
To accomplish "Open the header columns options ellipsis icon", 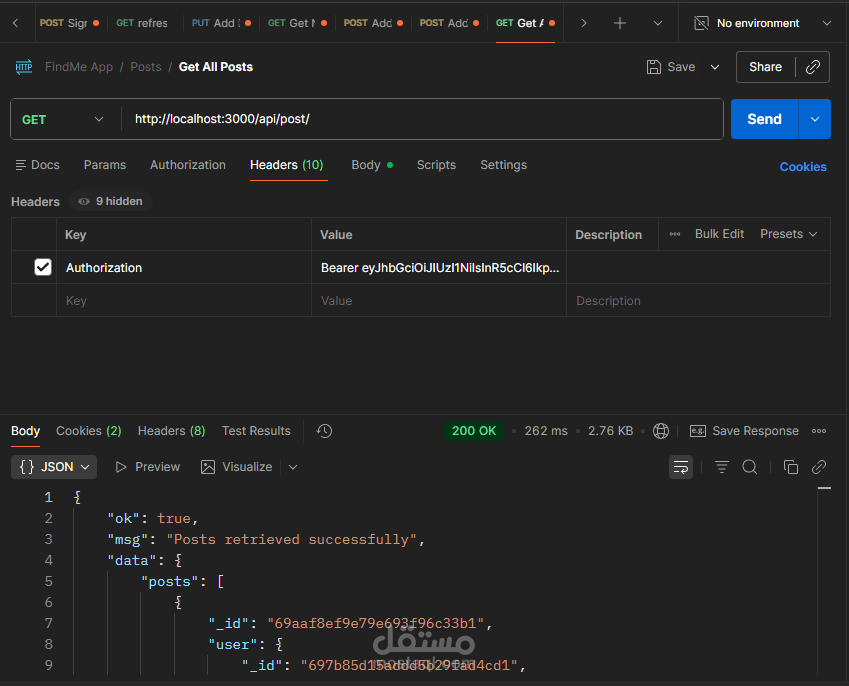I will click(x=675, y=234).
